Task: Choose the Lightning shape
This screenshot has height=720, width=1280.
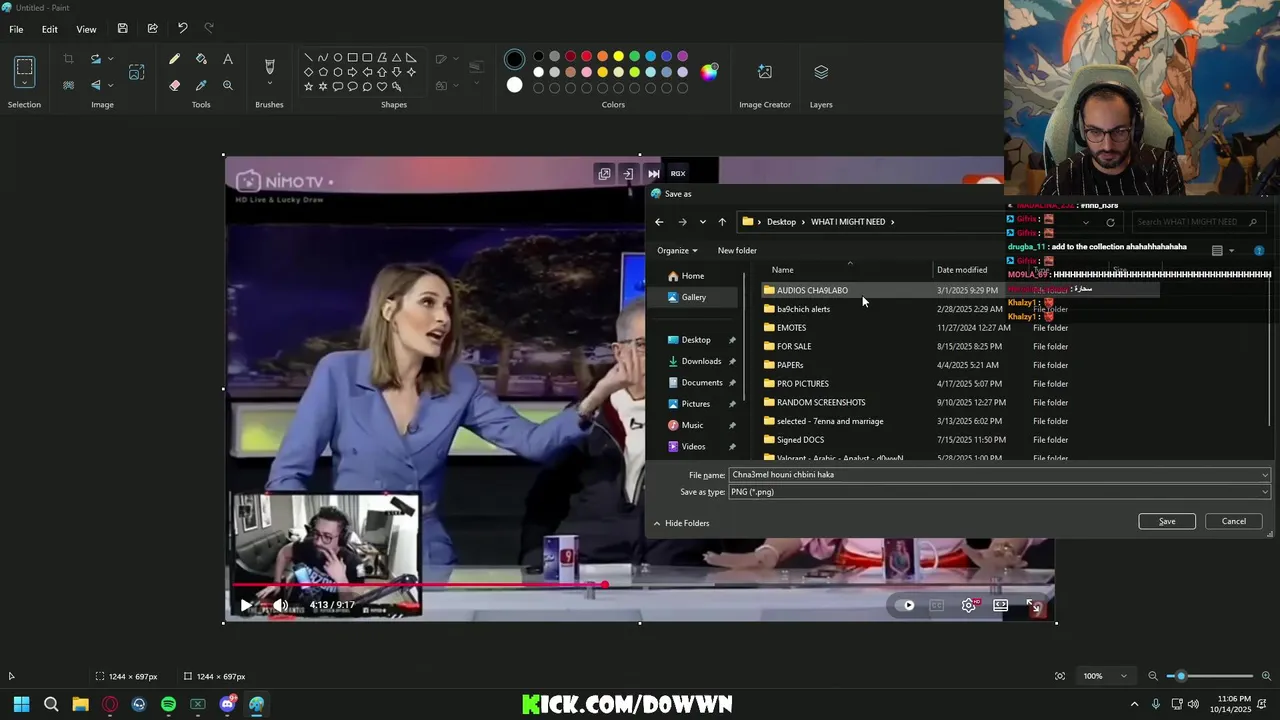Action: (397, 87)
